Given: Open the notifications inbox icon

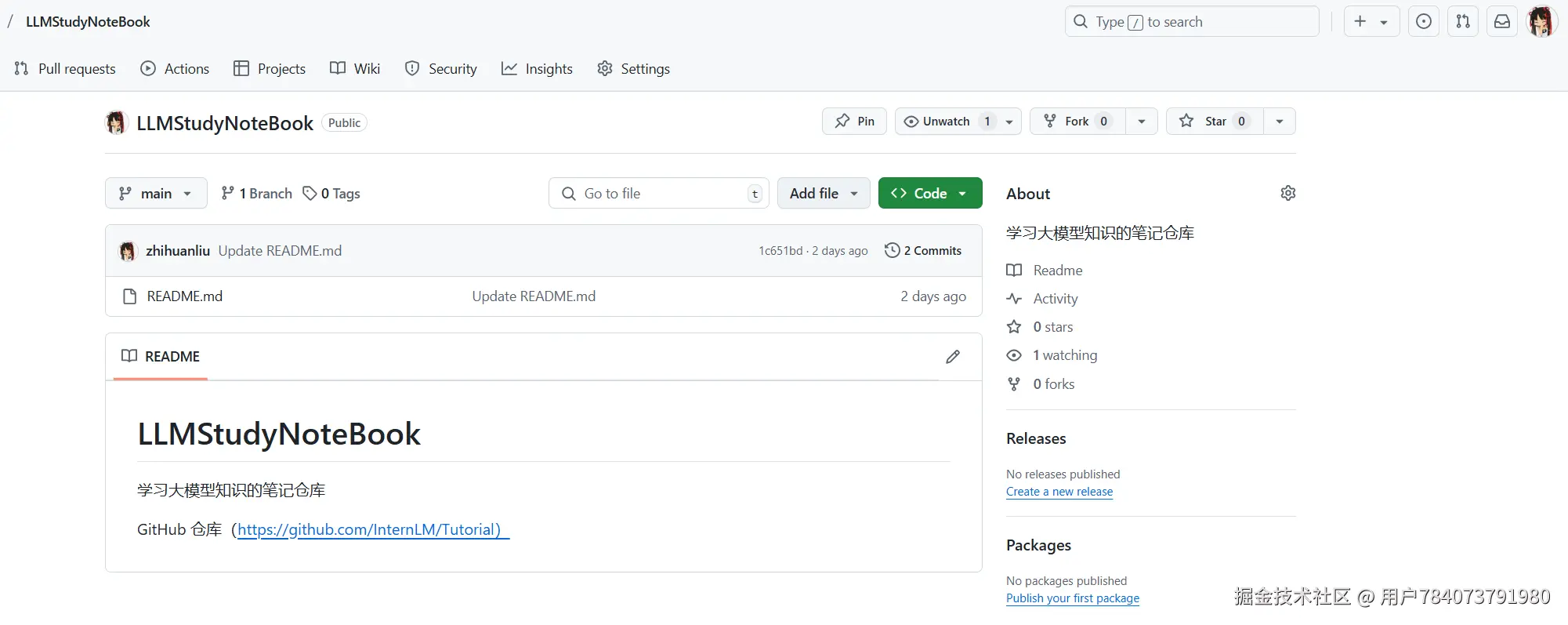Looking at the screenshot, I should click(x=1501, y=22).
